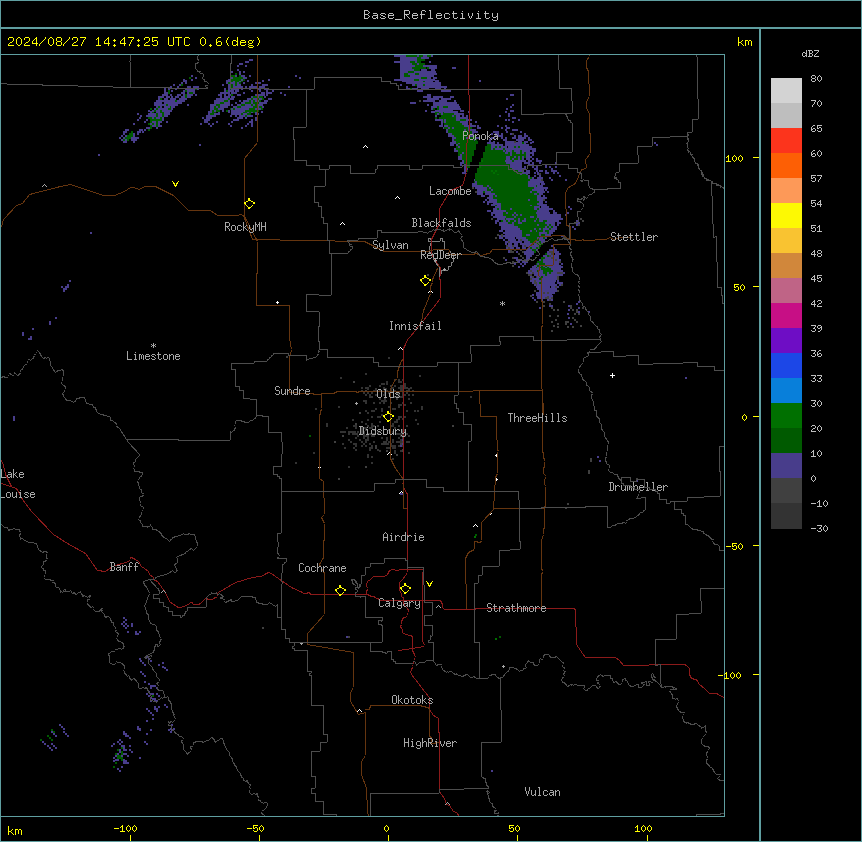Select the gray 0 dBZ legend swatch
Image resolution: width=862 pixels, height=842 pixels.
click(786, 491)
